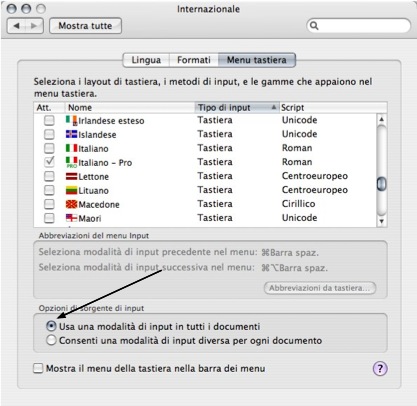Open Abbreviazioni da tastiera button
Screen dimensions: 417x406
320,288
